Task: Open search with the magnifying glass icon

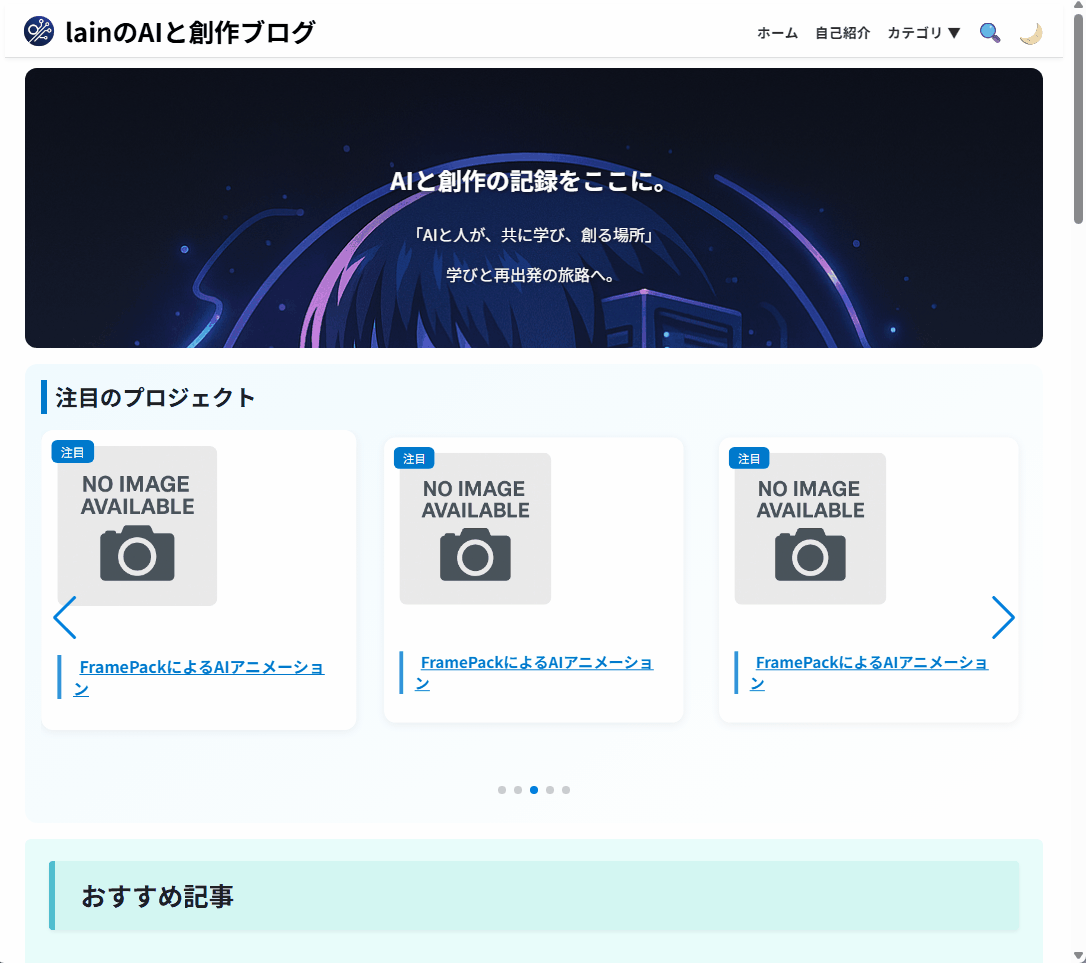Action: click(989, 33)
